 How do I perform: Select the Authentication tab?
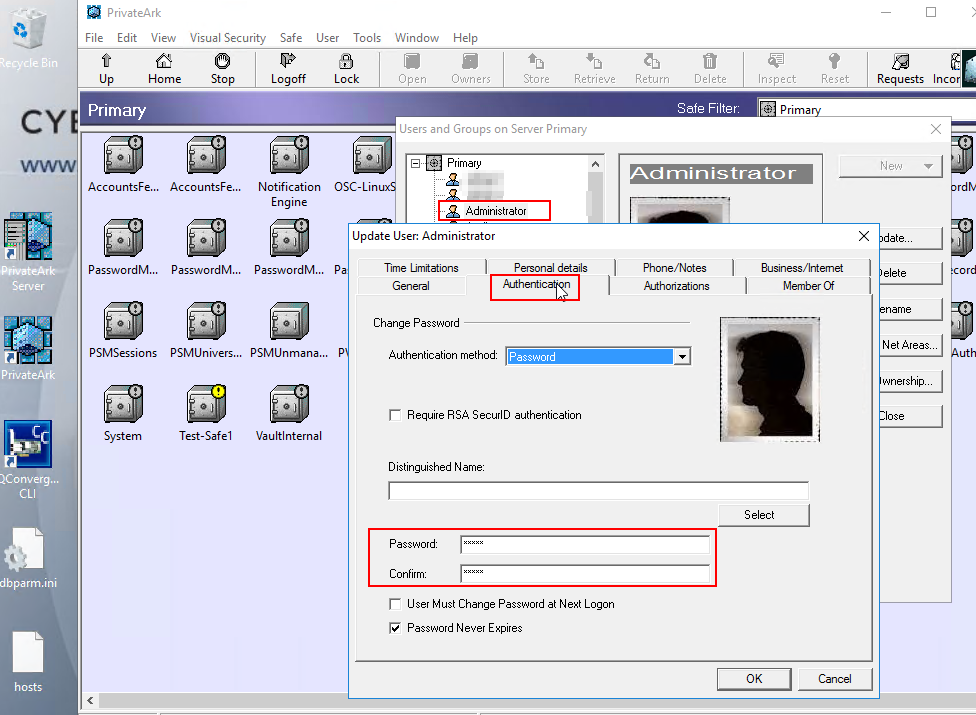(x=535, y=284)
